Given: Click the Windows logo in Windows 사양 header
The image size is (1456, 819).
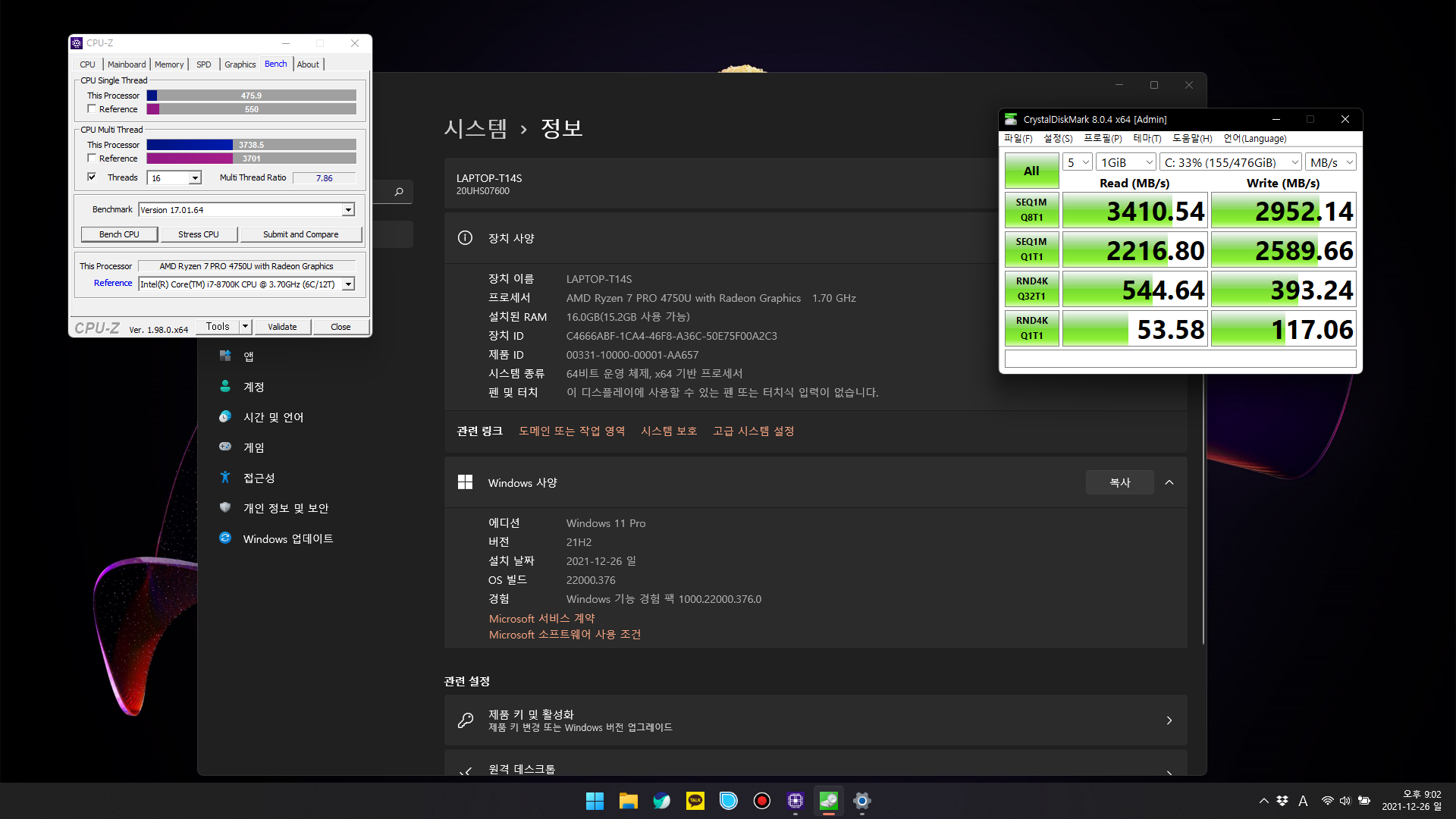Looking at the screenshot, I should [x=465, y=482].
